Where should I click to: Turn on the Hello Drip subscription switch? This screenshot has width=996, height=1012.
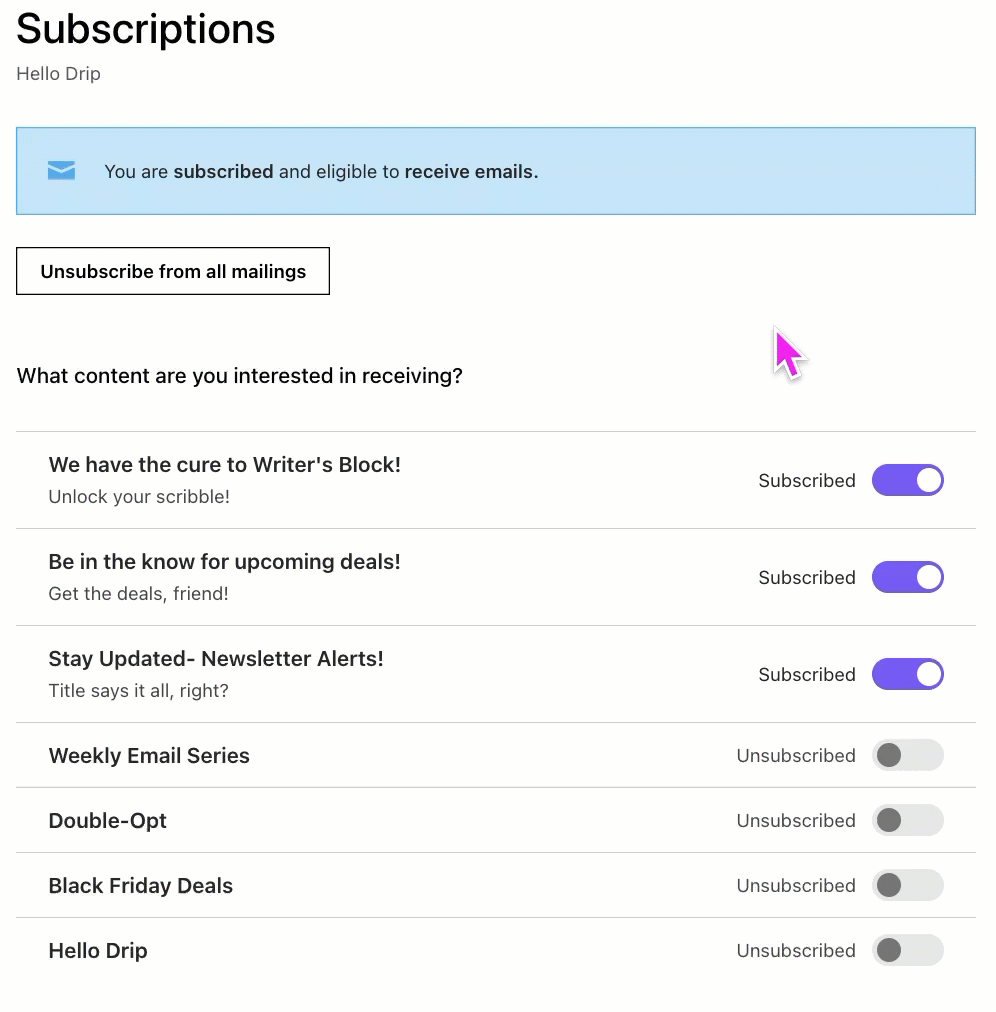(907, 950)
